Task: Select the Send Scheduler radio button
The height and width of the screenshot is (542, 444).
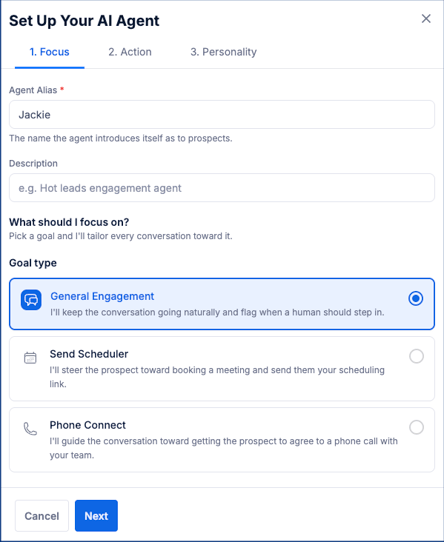Action: [x=416, y=356]
